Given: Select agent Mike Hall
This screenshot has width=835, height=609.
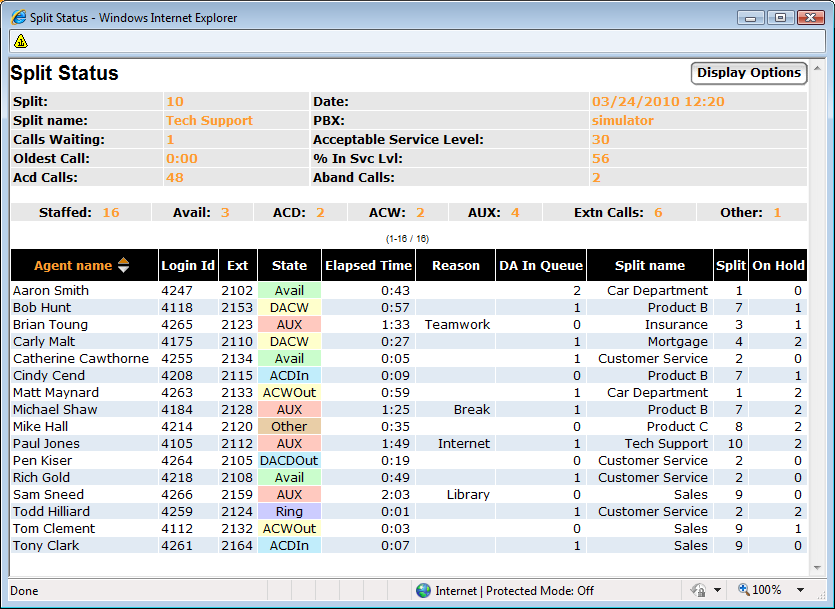Looking at the screenshot, I should (40, 427).
